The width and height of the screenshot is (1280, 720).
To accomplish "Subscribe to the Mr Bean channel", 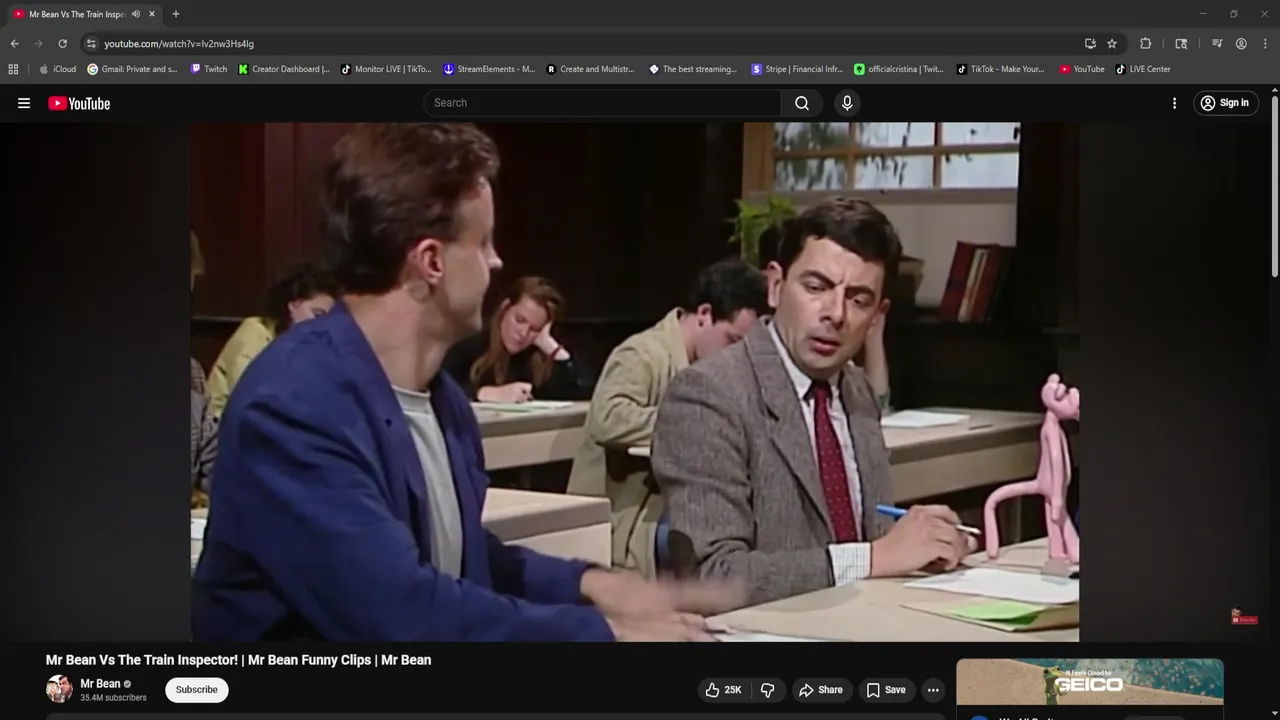I will tap(197, 689).
